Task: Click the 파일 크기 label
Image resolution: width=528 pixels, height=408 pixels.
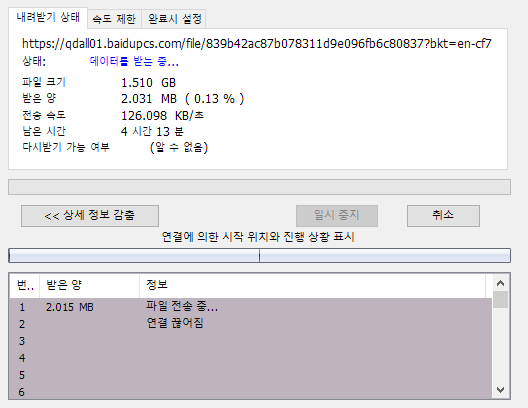Action: click(44, 82)
